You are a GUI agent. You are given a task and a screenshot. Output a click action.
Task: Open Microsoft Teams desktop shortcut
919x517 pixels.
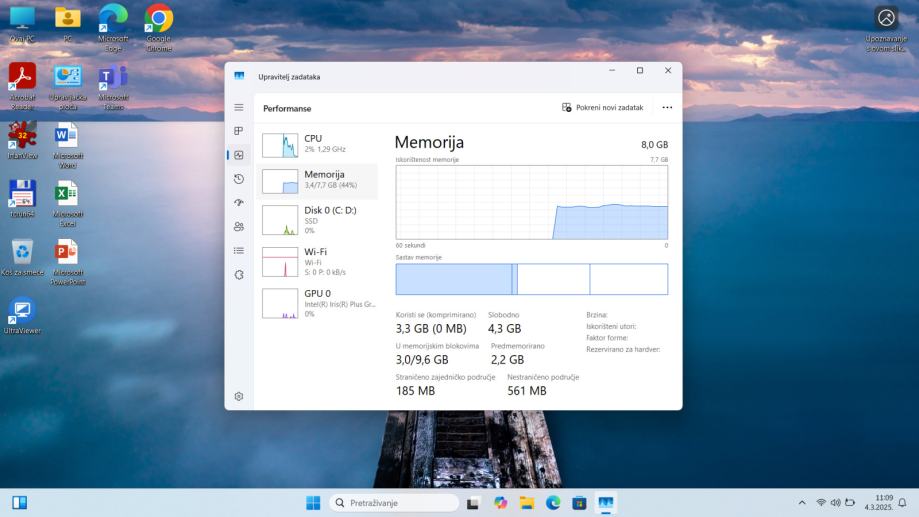click(x=113, y=86)
